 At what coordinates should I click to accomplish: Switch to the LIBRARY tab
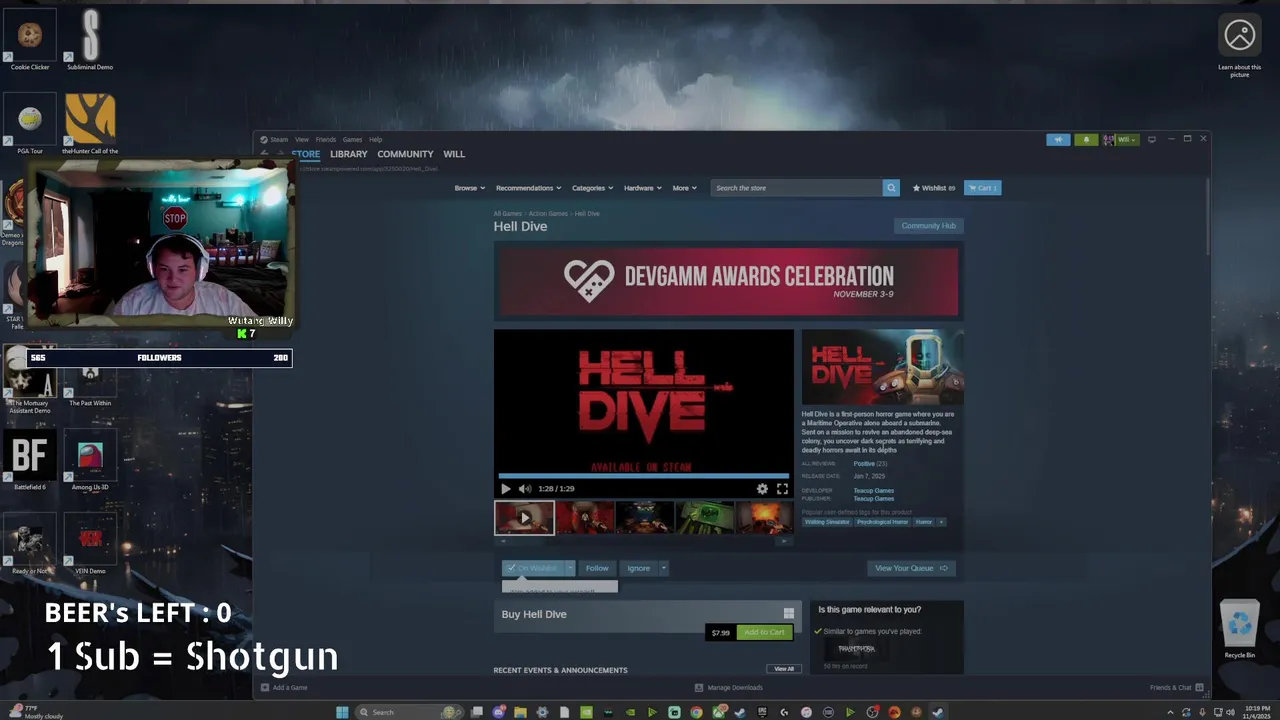pos(349,154)
